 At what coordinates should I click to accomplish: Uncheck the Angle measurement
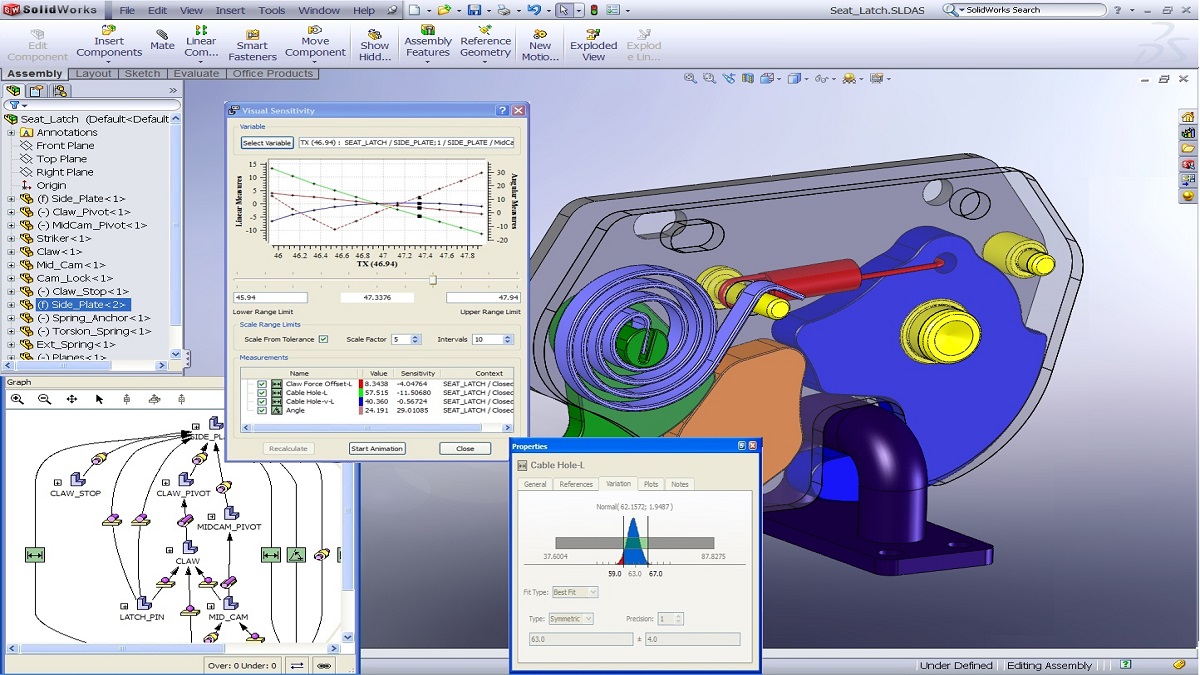[x=262, y=410]
